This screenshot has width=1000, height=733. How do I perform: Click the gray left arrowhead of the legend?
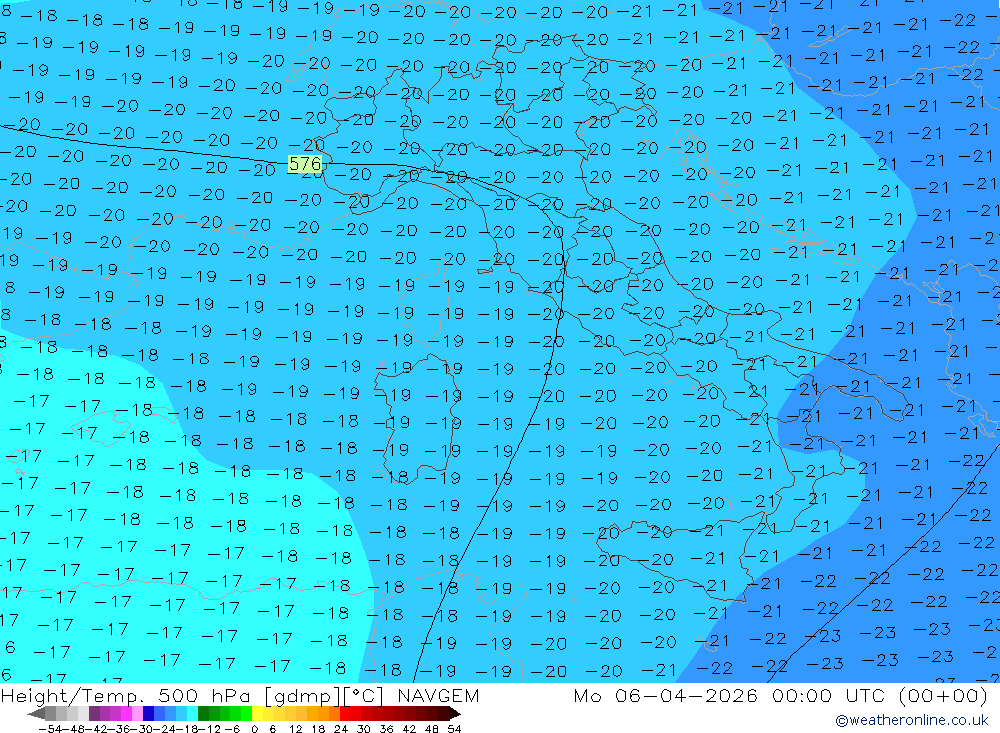[x=36, y=713]
